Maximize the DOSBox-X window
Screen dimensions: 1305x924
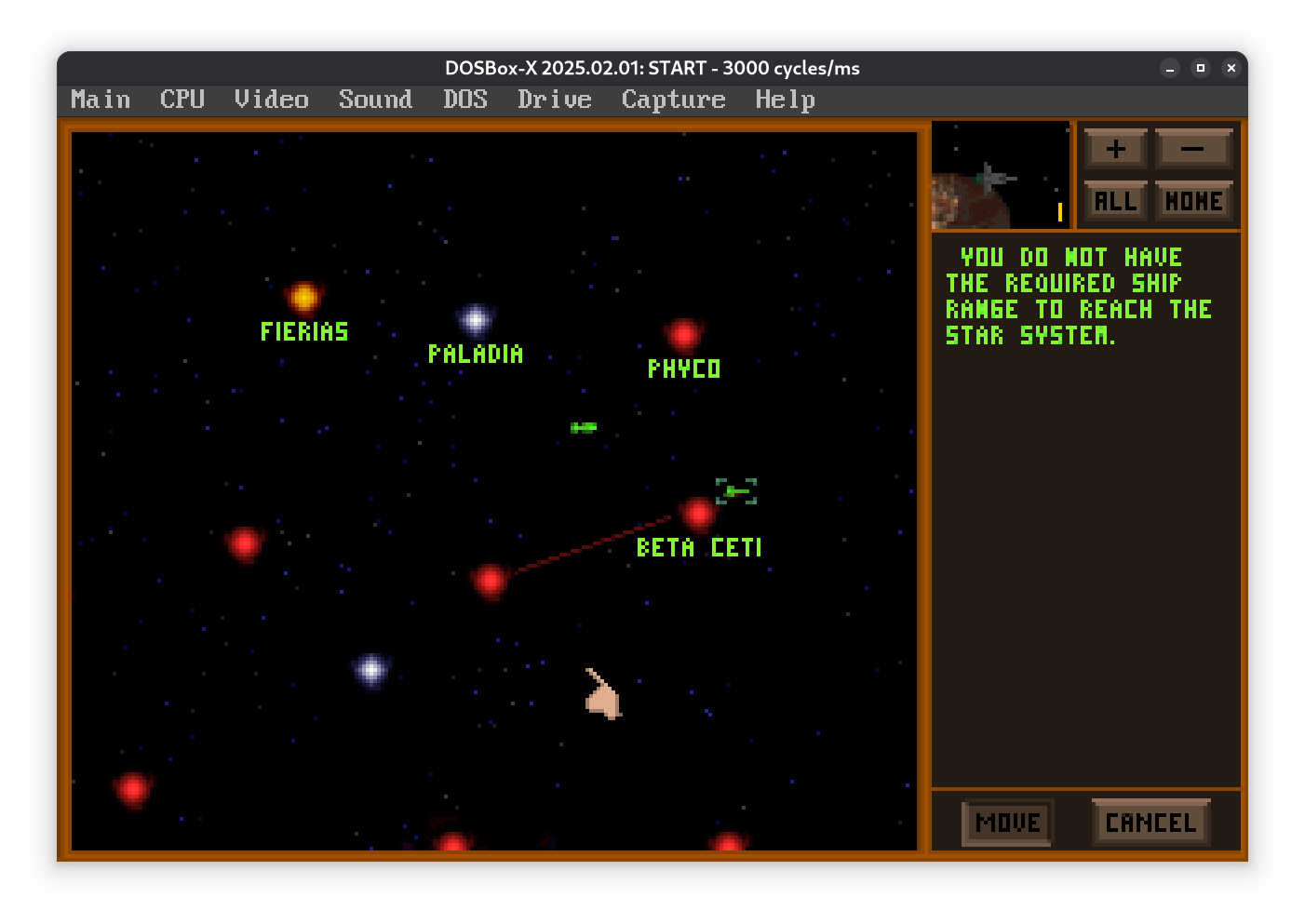point(1201,68)
